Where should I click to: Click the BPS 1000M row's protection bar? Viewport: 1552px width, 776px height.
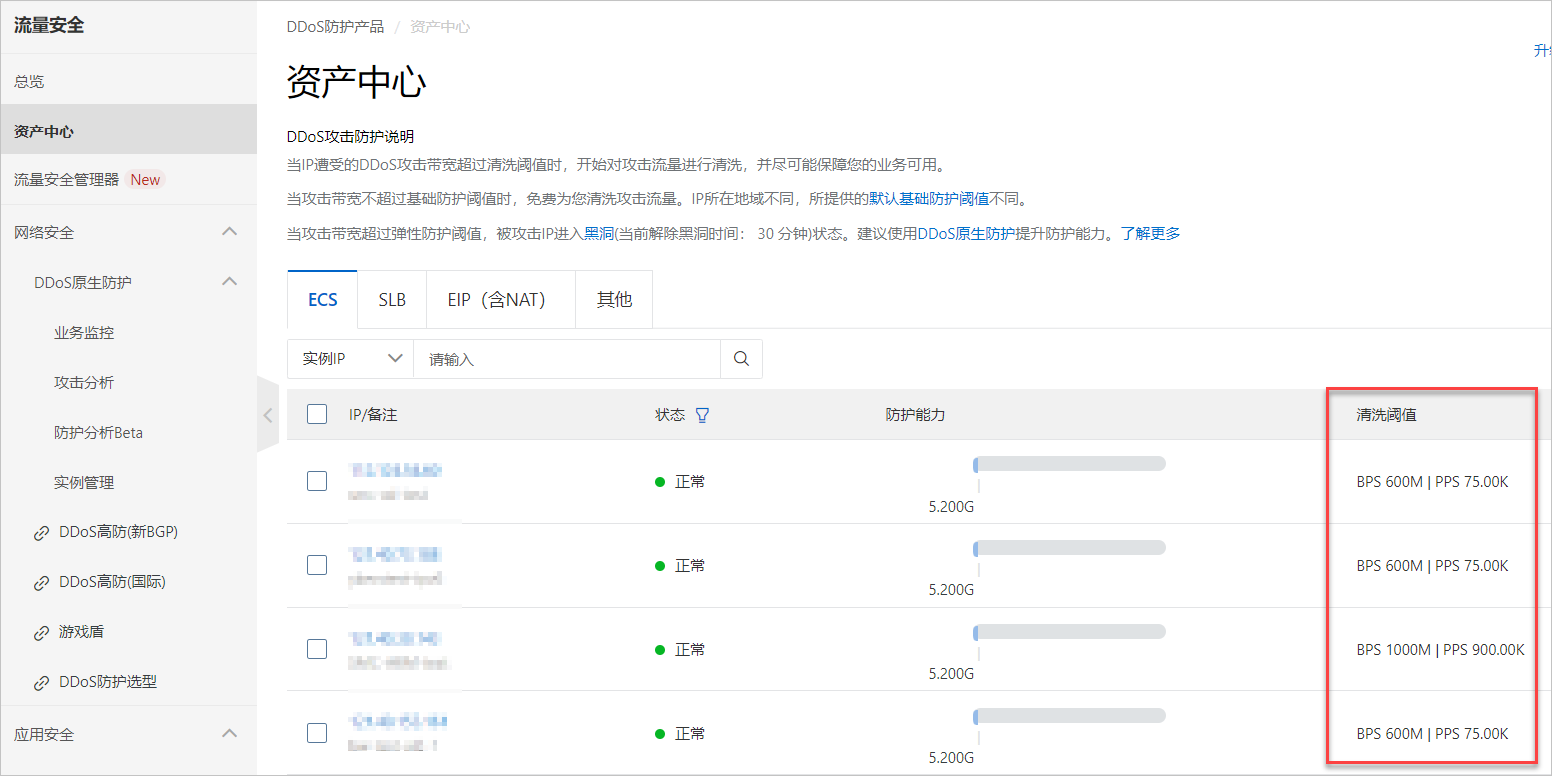click(1069, 632)
